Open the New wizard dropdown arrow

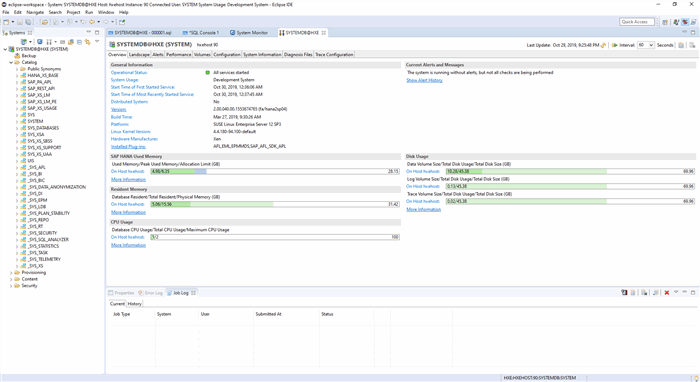pyautogui.click(x=12, y=22)
